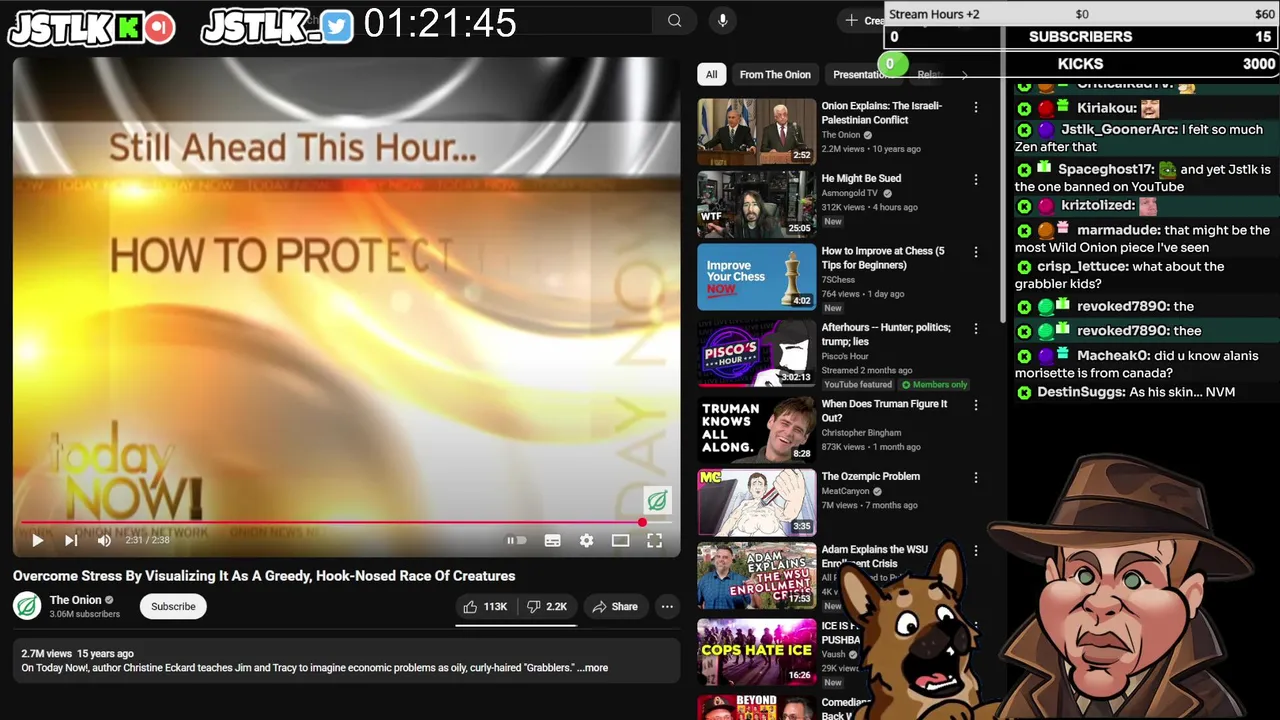
Task: Select the All filter chip
Action: tap(711, 74)
